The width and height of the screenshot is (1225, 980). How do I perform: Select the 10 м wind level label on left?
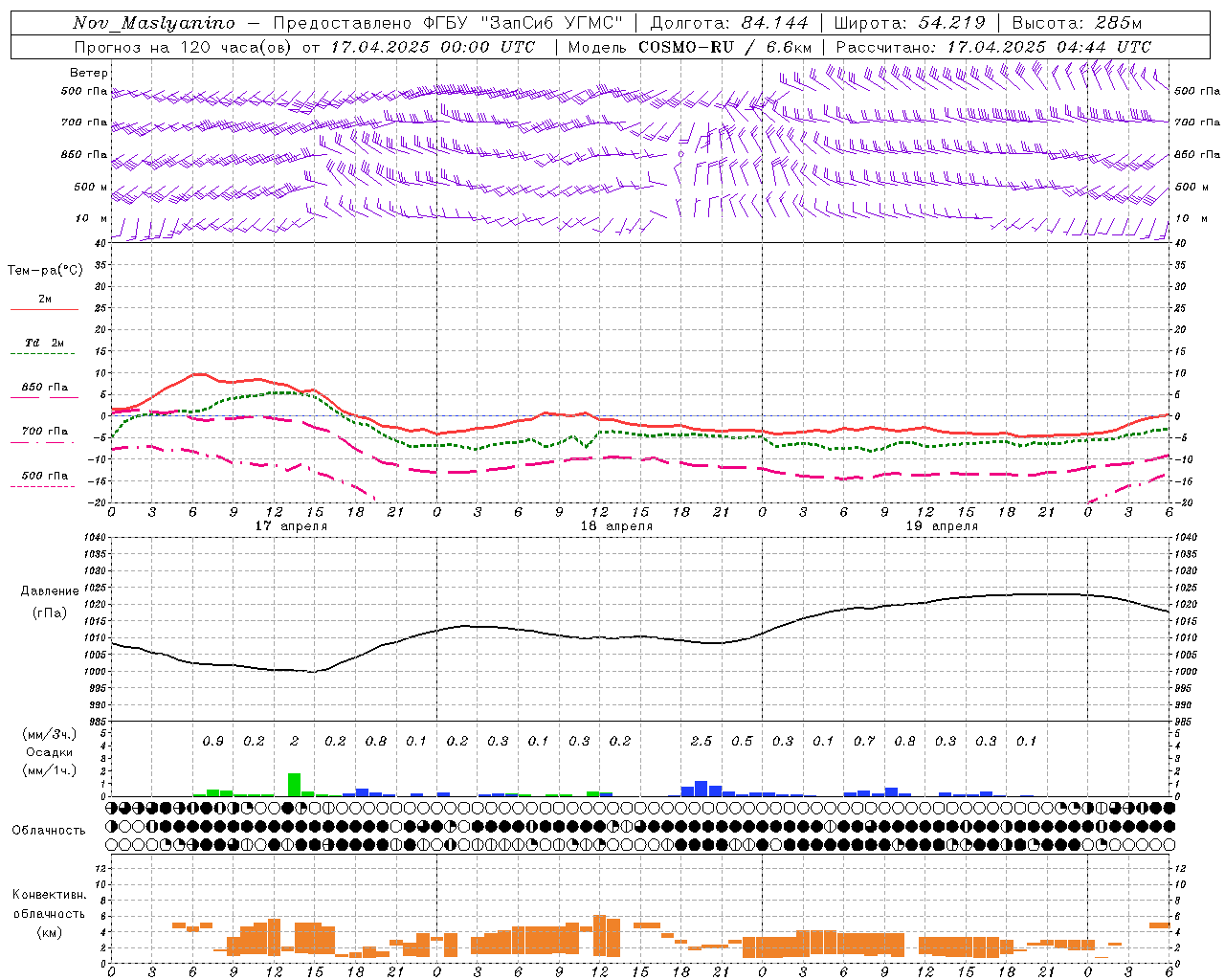tap(92, 219)
